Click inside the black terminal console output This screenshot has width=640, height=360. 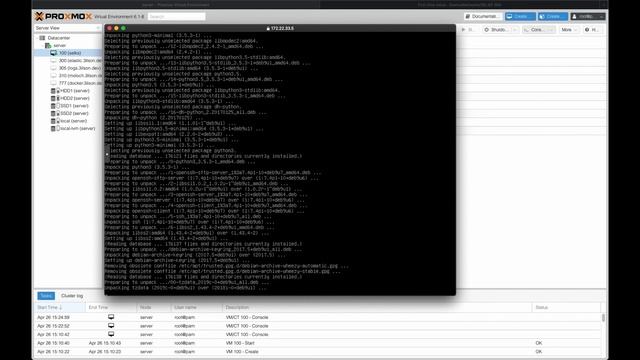click(280, 163)
